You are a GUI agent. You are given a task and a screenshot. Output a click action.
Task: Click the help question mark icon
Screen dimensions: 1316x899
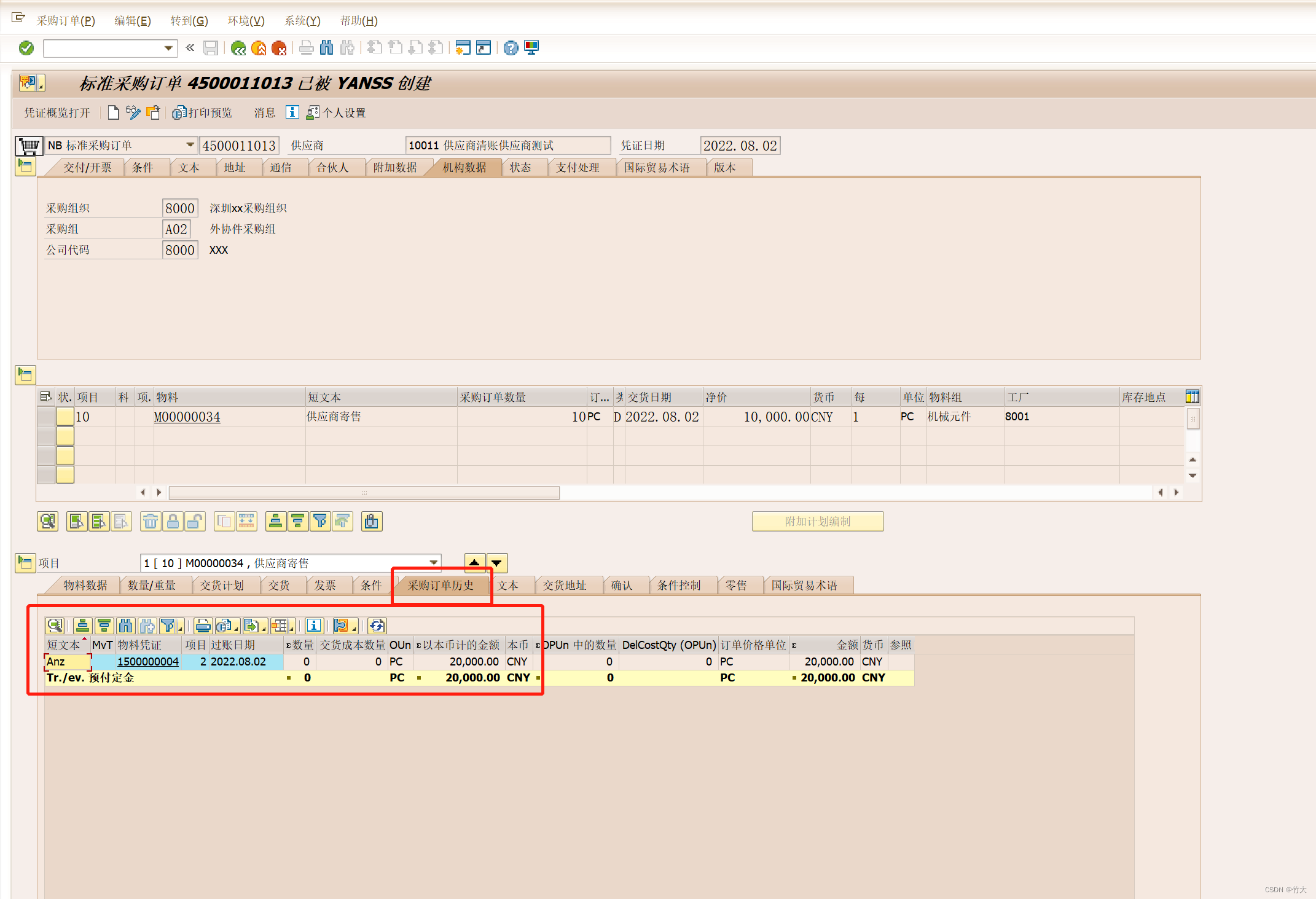pyautogui.click(x=511, y=48)
